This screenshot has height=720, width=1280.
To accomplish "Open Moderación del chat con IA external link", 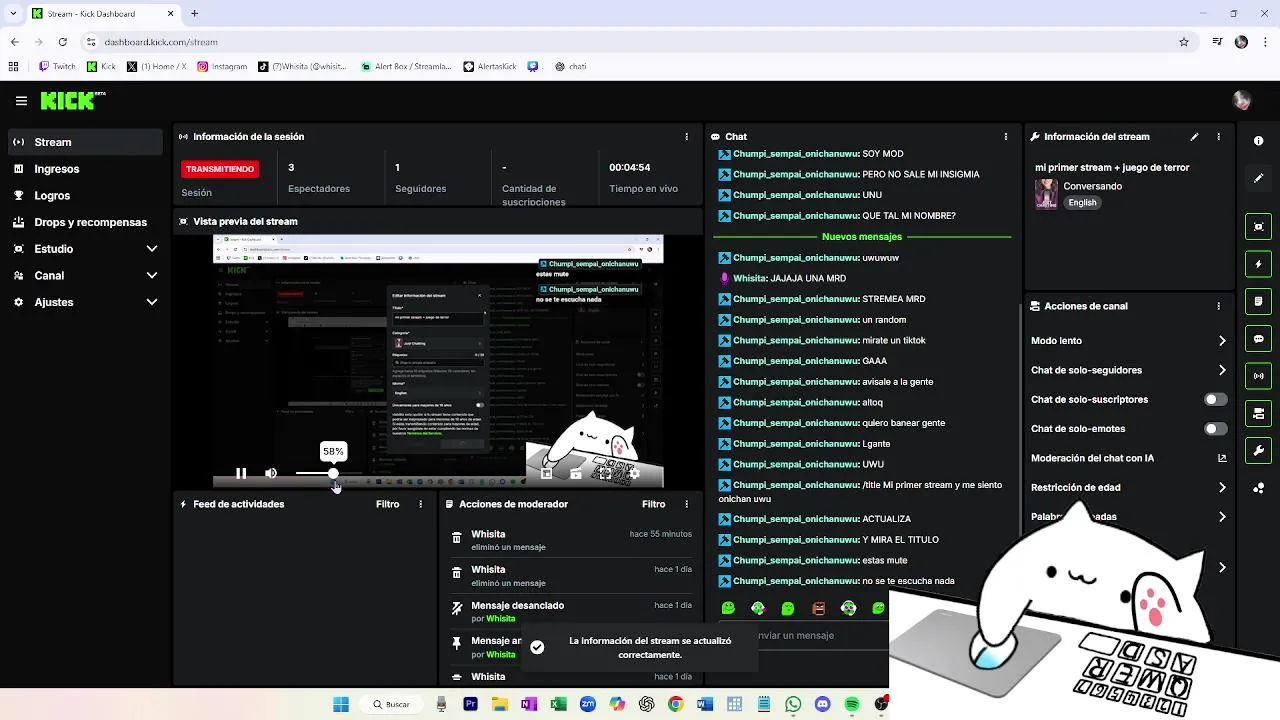I will (x=1222, y=458).
